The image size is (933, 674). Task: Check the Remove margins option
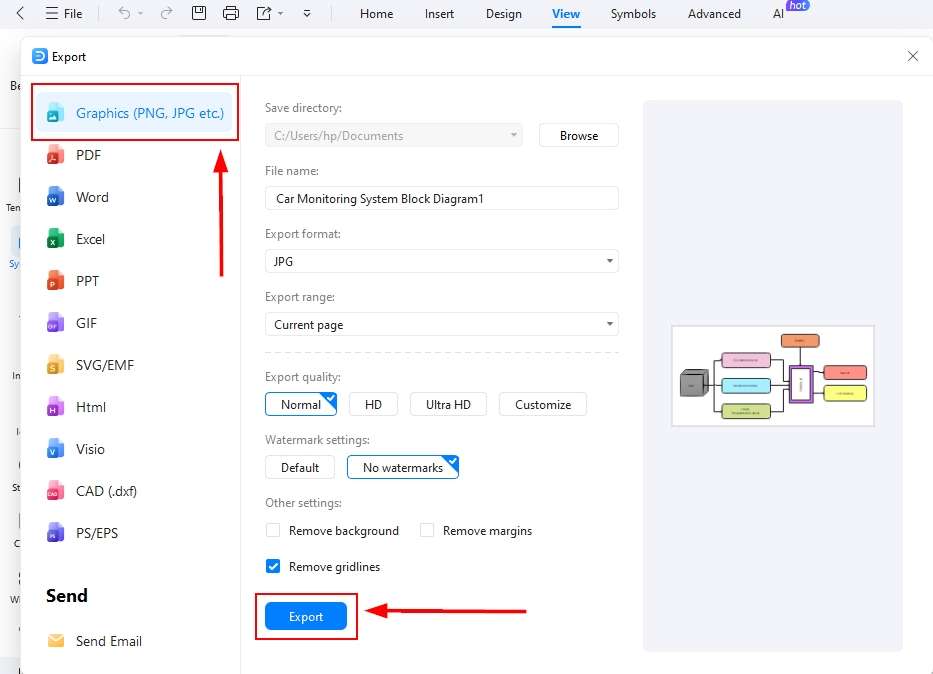pos(427,530)
